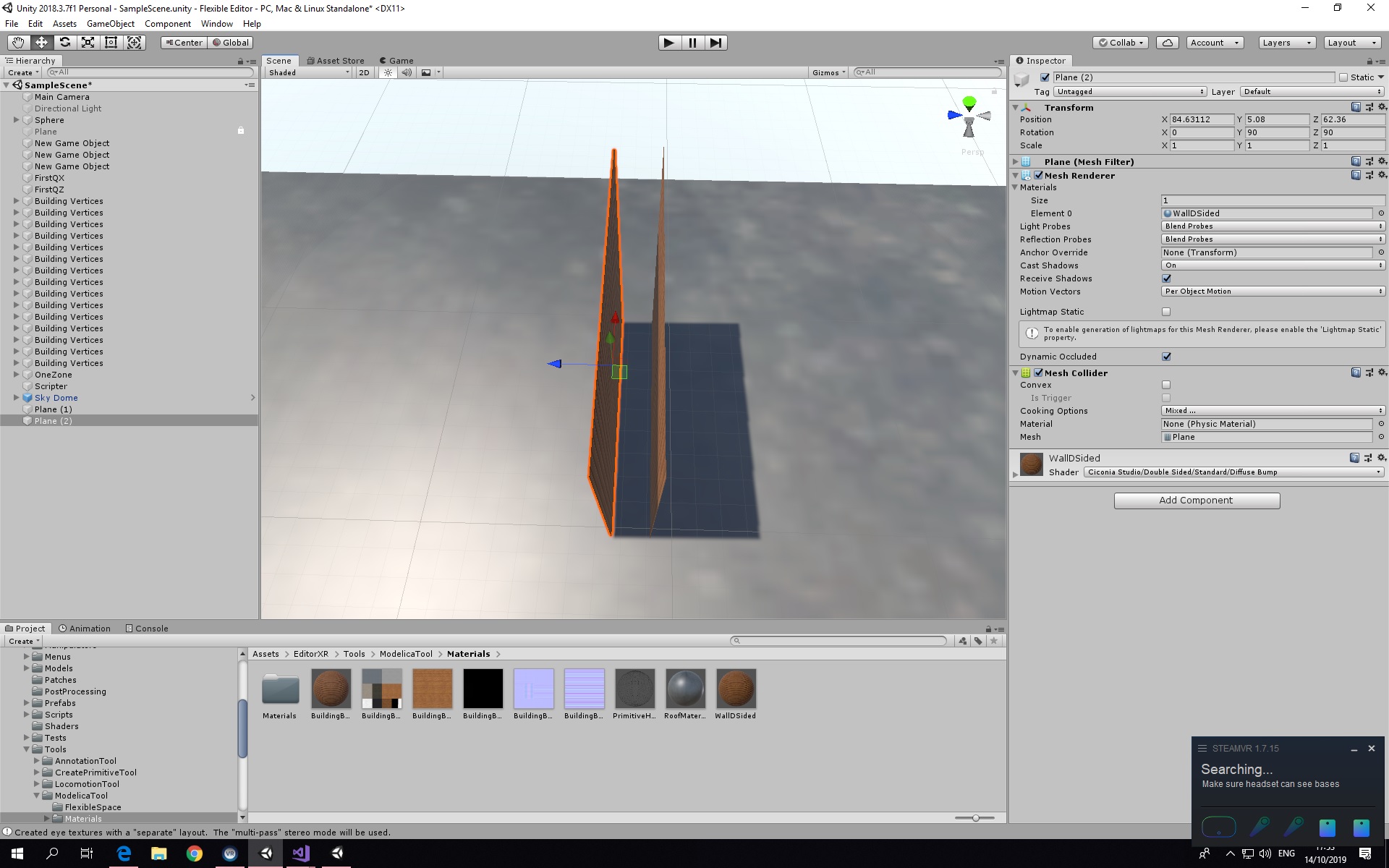Open Unity cloud services
The height and width of the screenshot is (868, 1389).
1167,43
